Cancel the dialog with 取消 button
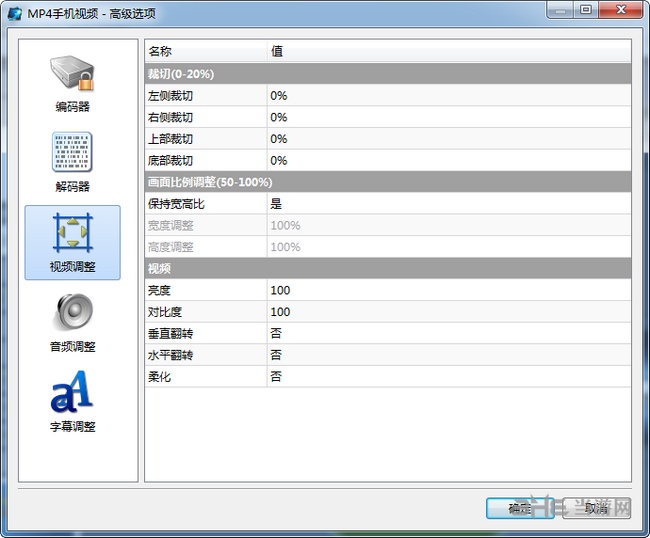650x538 pixels. point(597,508)
